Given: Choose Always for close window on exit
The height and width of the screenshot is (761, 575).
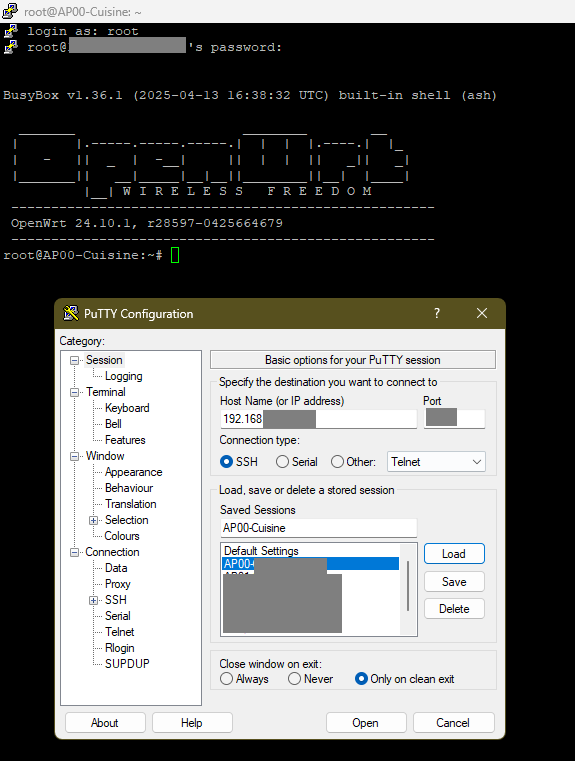Looking at the screenshot, I should coord(227,678).
